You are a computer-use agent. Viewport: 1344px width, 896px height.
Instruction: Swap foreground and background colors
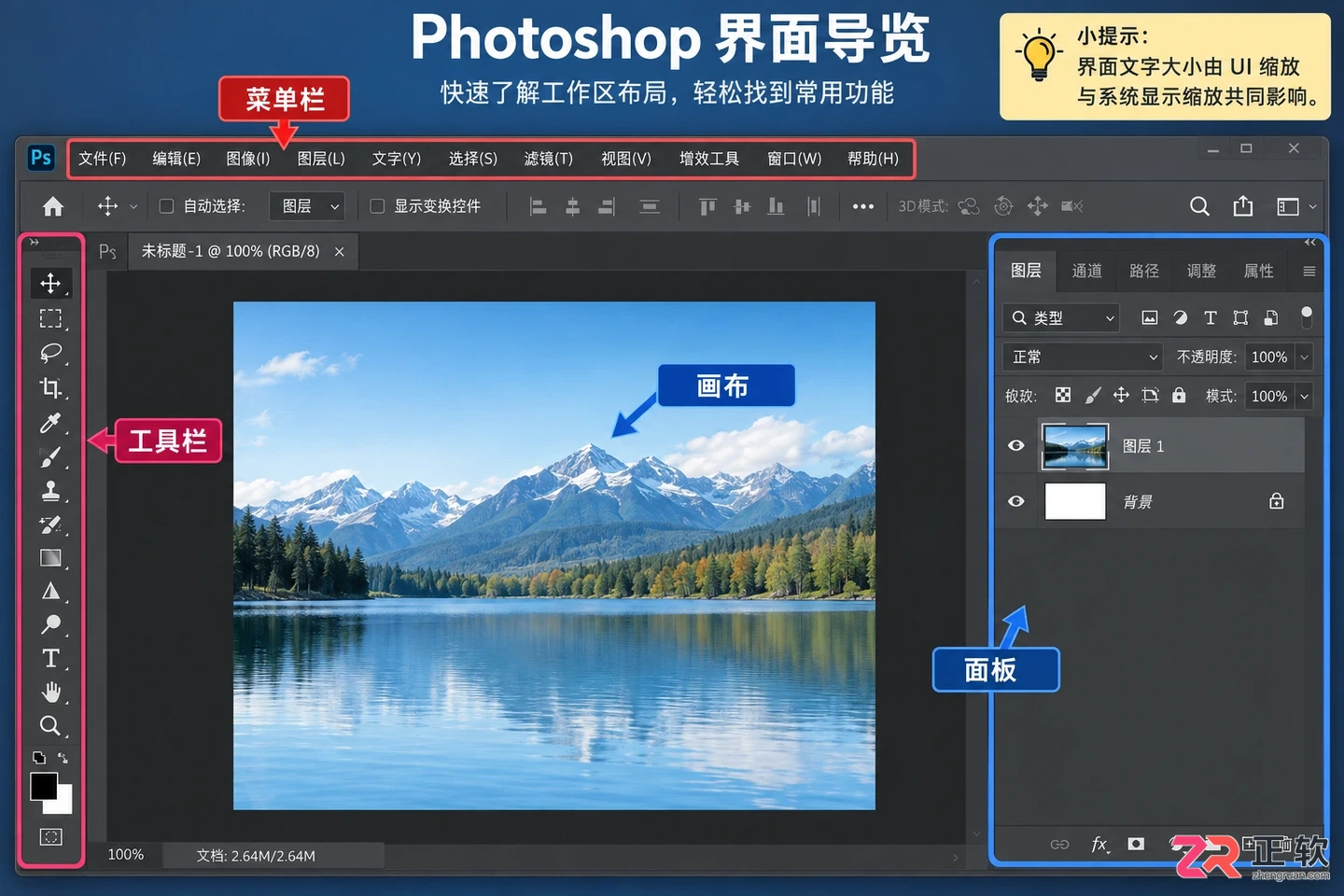point(63,758)
